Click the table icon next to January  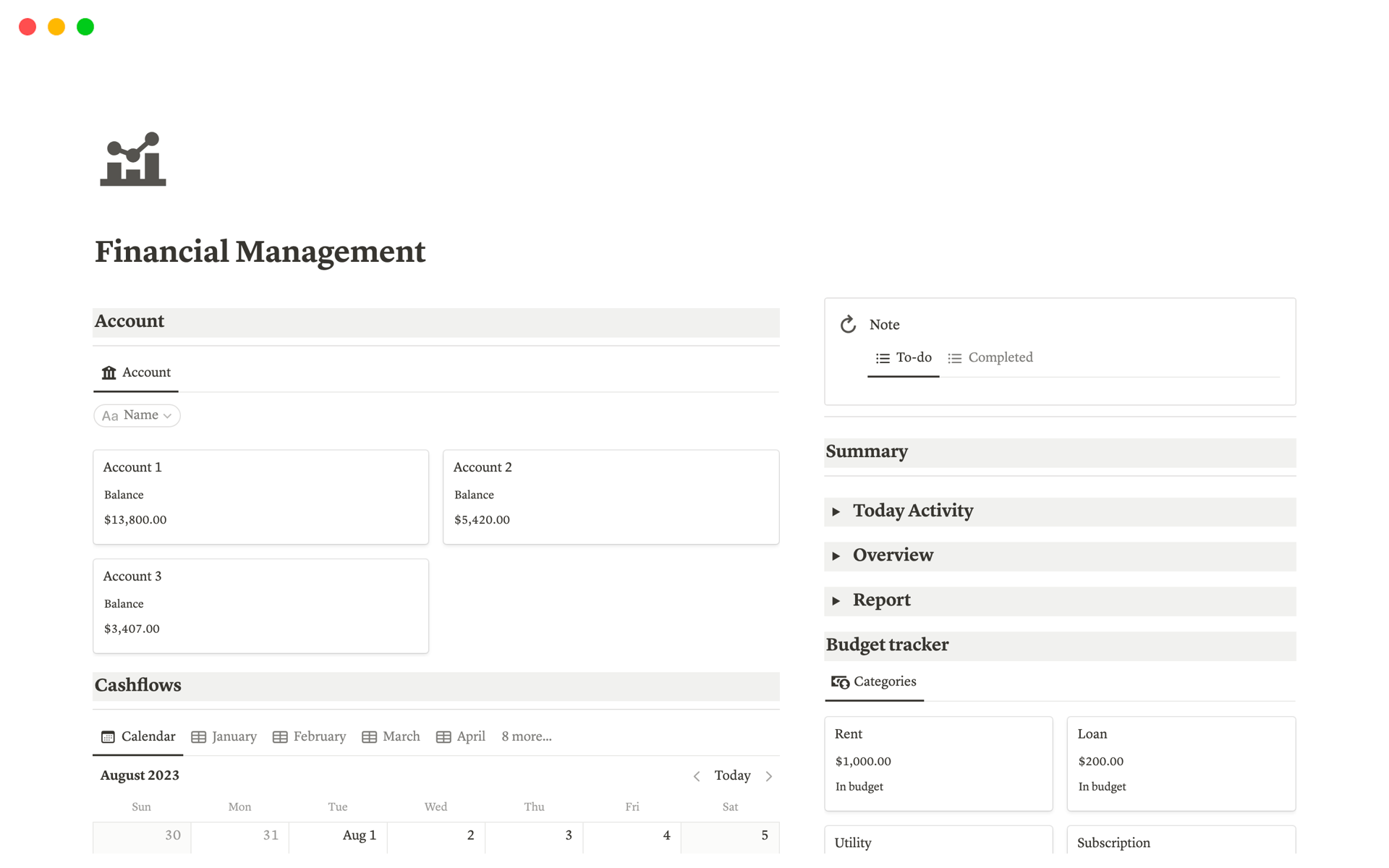tap(198, 736)
